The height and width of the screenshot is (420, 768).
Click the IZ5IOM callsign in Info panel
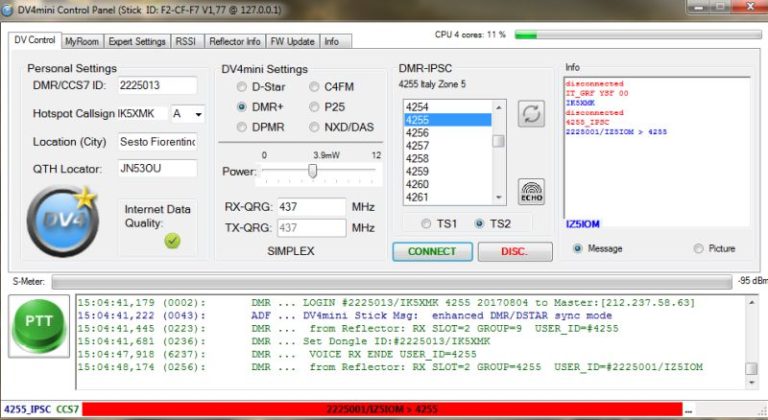coord(583,224)
